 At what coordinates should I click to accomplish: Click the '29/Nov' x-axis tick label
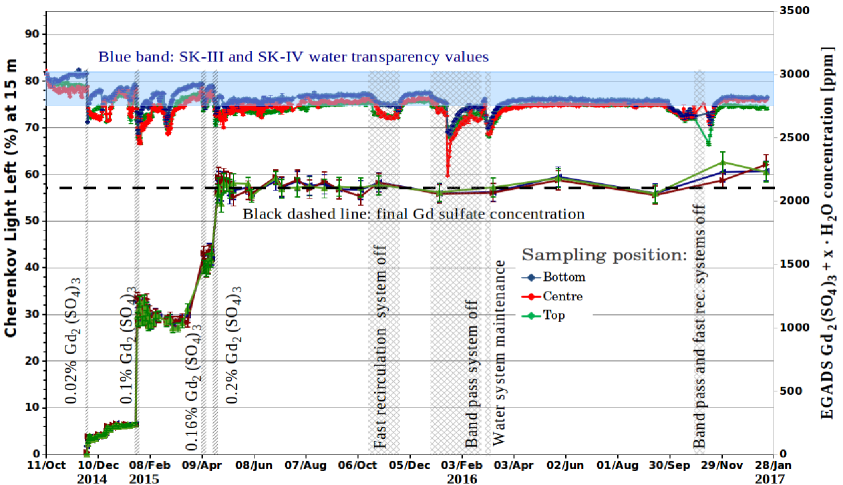click(722, 466)
